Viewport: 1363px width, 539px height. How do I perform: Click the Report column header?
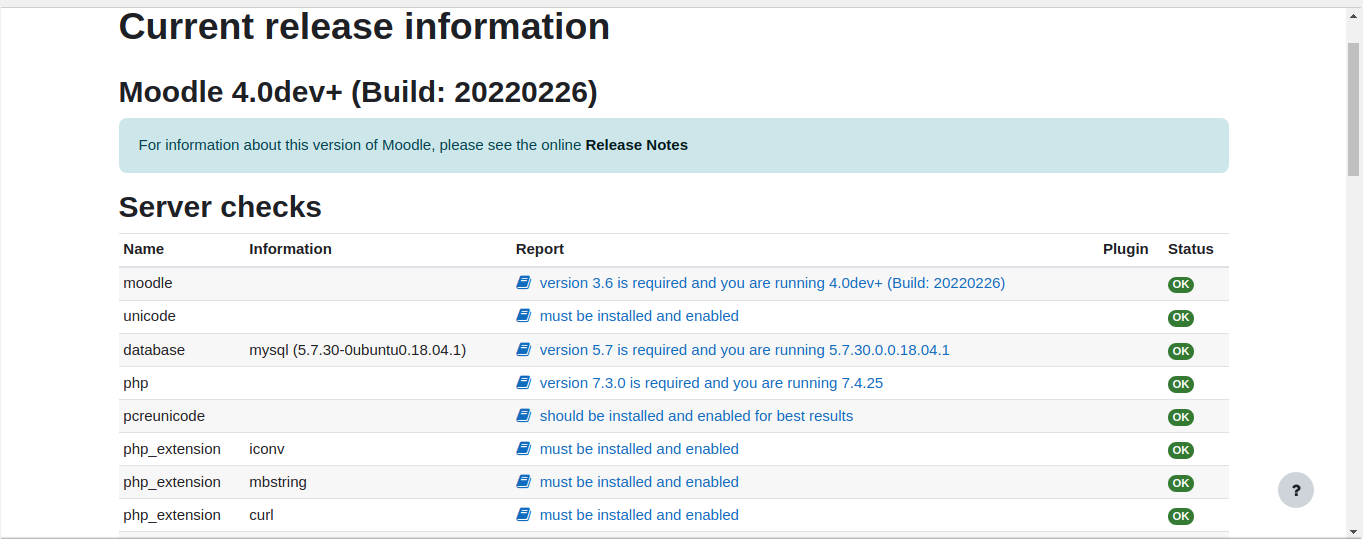[x=540, y=249]
